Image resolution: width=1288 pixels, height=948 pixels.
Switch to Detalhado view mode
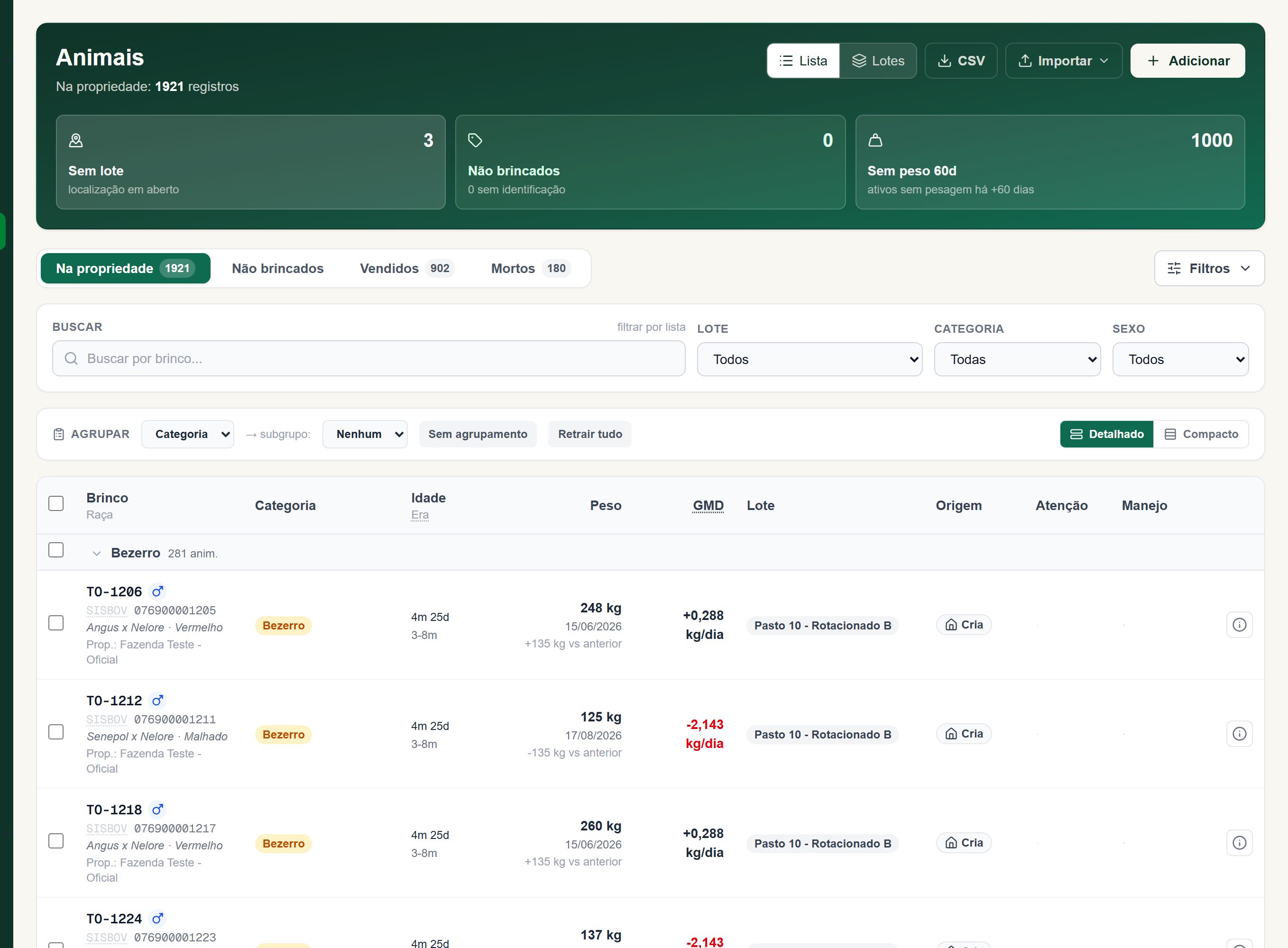click(1107, 434)
